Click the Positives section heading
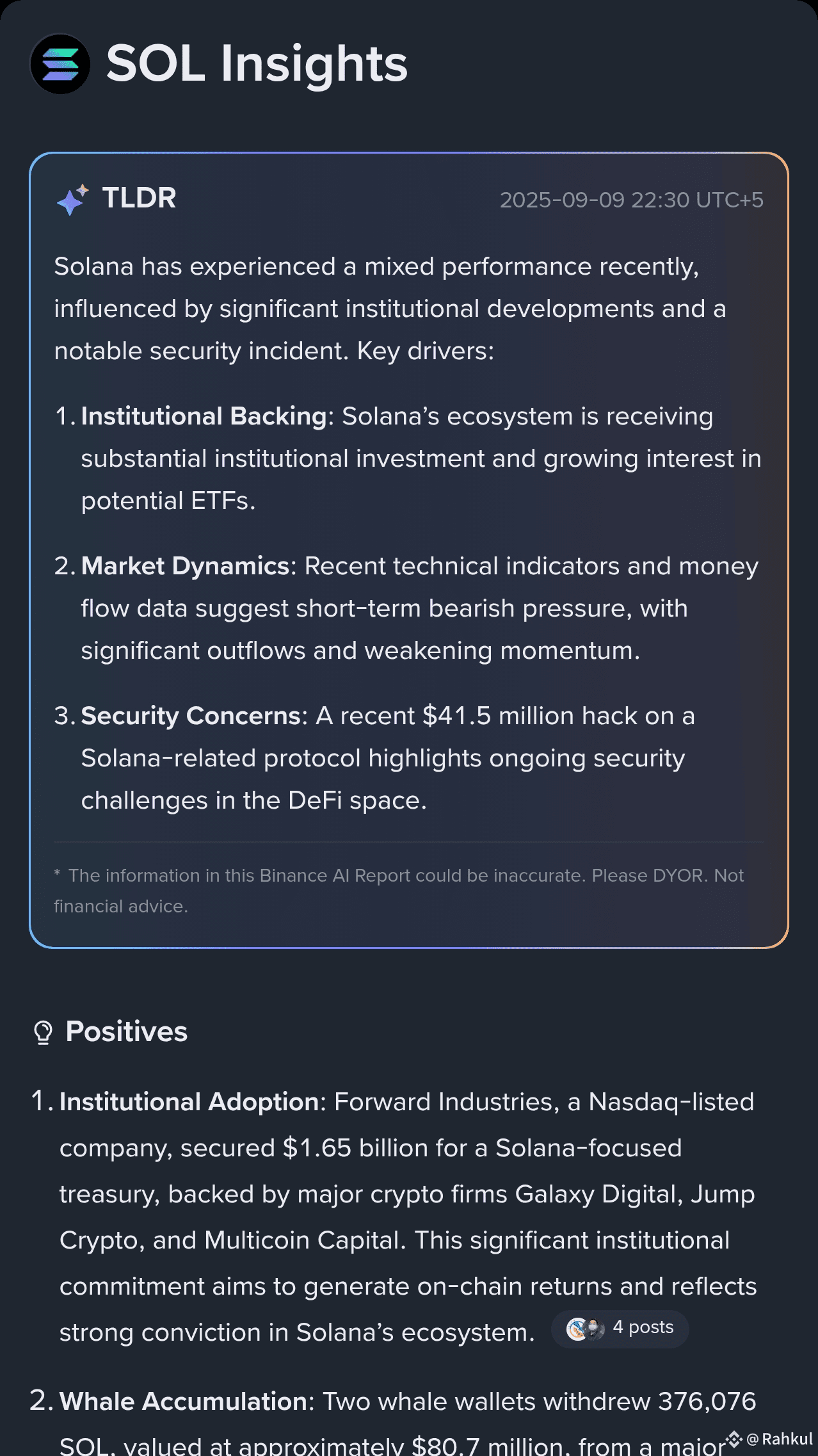 click(x=126, y=1031)
